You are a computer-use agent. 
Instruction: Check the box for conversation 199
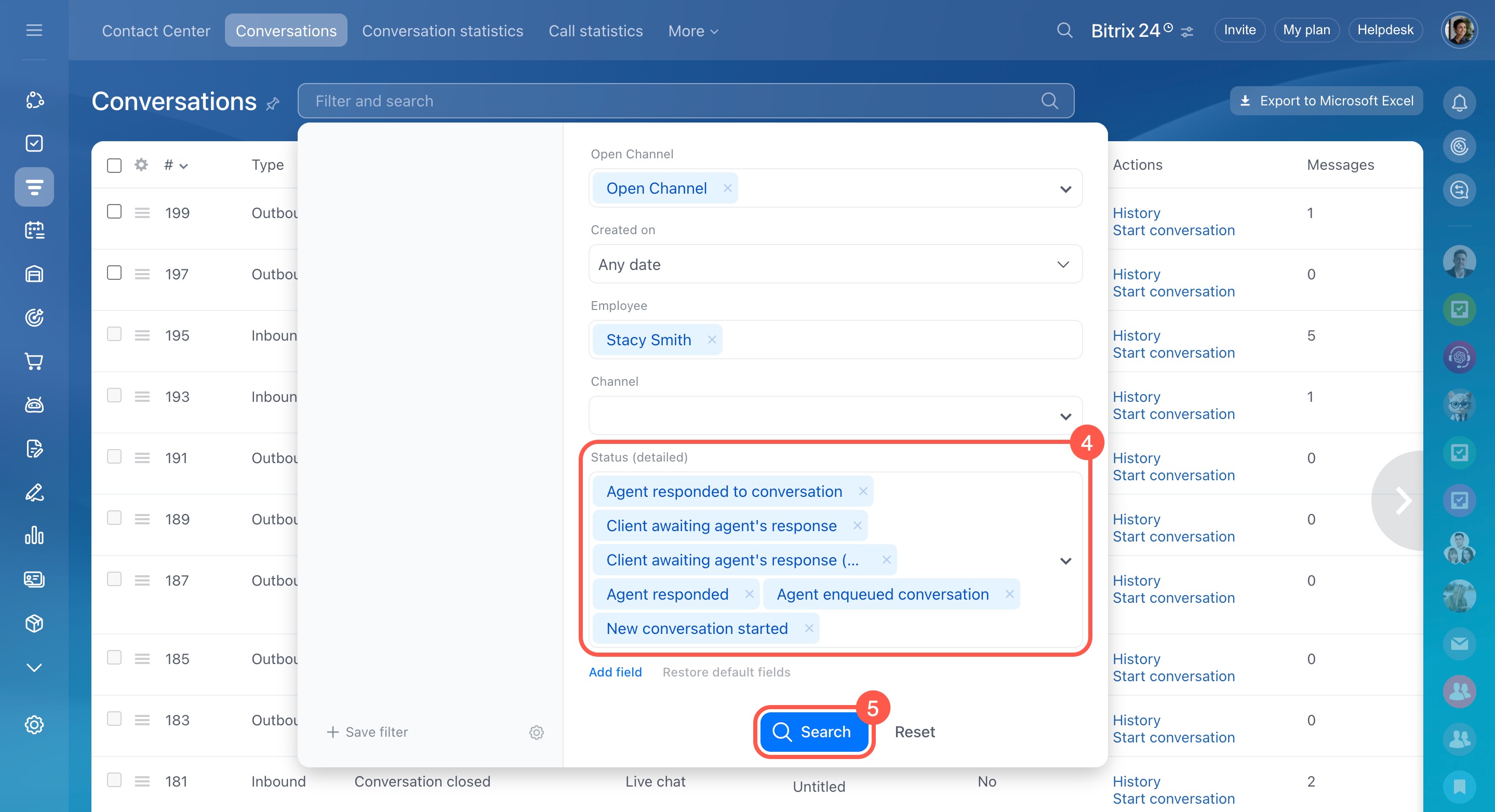tap(114, 212)
